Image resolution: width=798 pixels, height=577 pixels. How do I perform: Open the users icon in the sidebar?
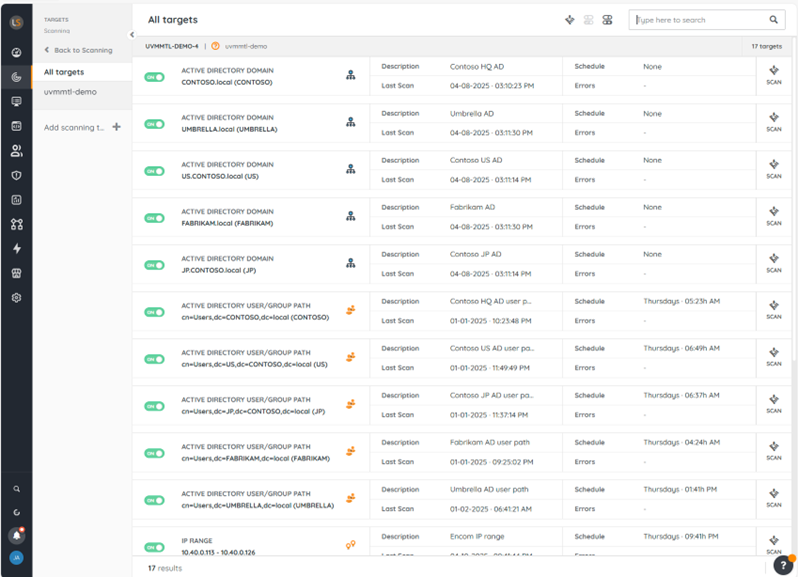point(16,151)
